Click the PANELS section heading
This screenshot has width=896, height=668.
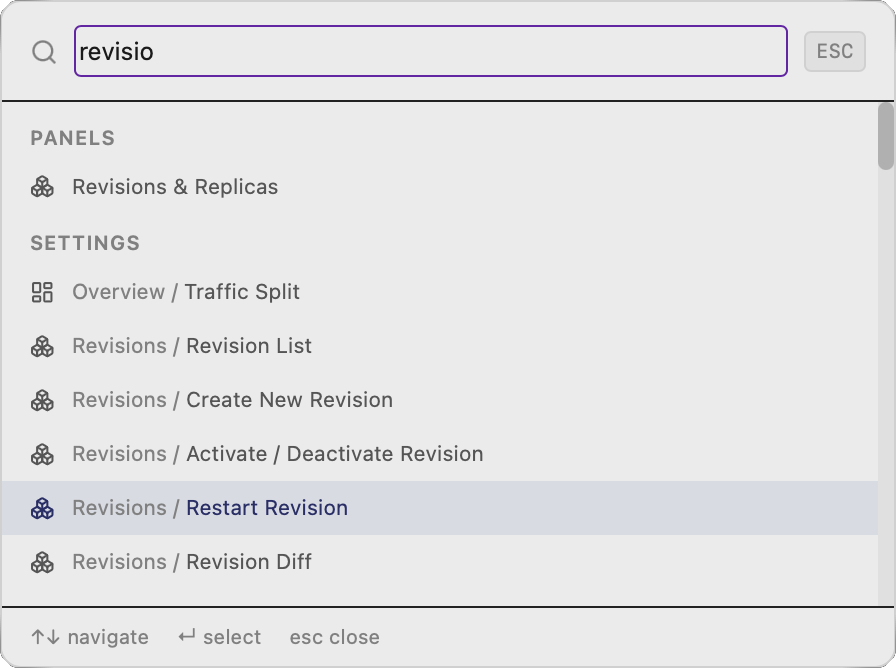coord(72,138)
